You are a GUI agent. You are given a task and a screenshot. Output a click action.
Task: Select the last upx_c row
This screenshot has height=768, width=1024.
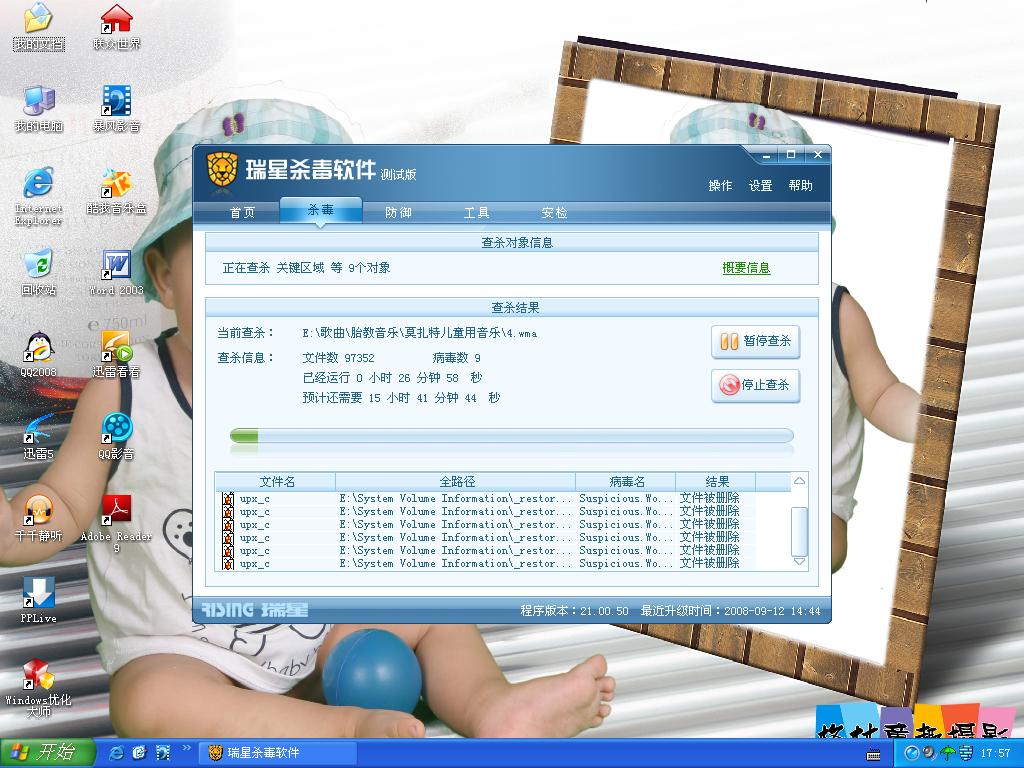coord(487,564)
